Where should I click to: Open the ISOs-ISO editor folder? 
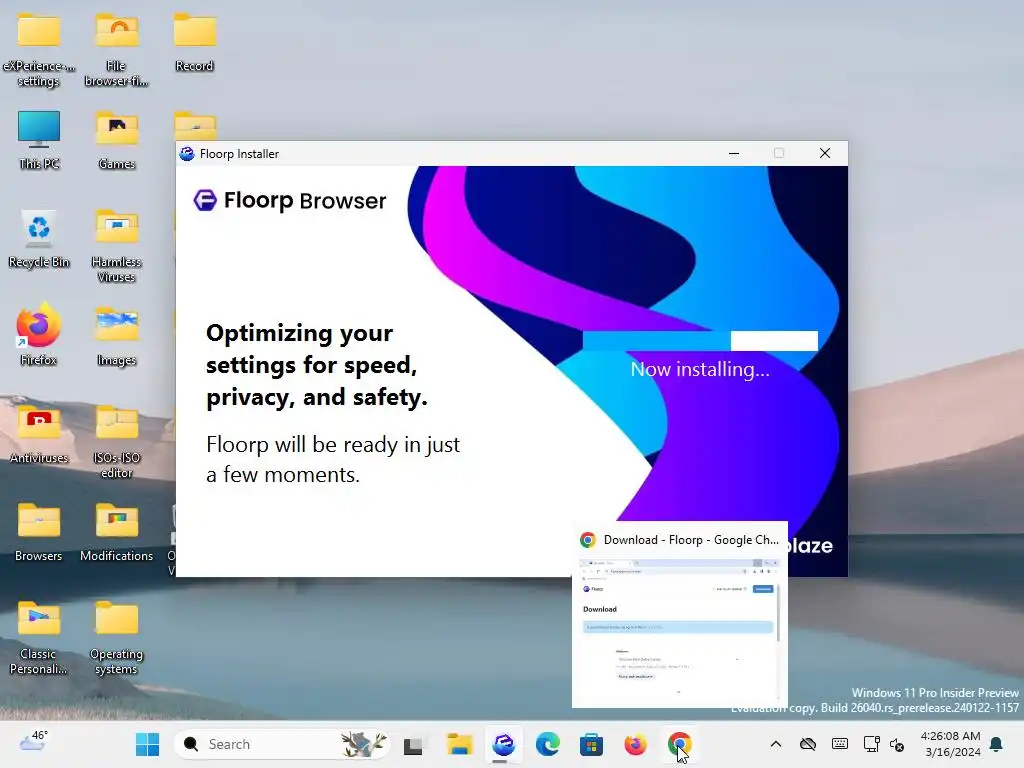pos(116,442)
